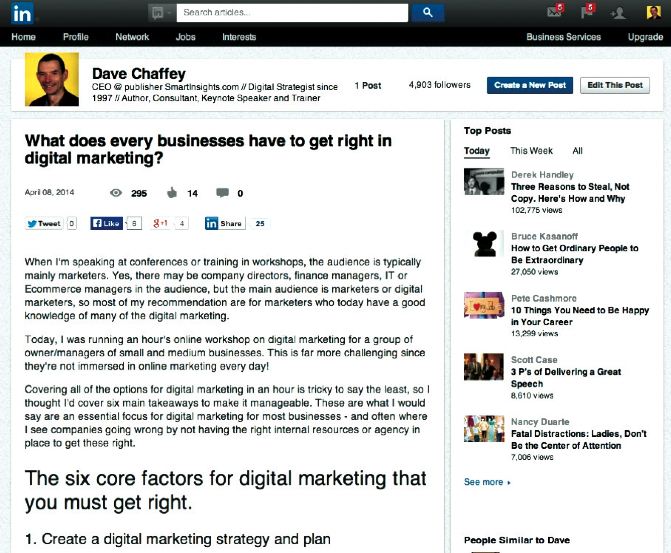This screenshot has width=671, height=553.
Task: Open 10 Things You Need to Be Happy post
Action: click(x=580, y=316)
